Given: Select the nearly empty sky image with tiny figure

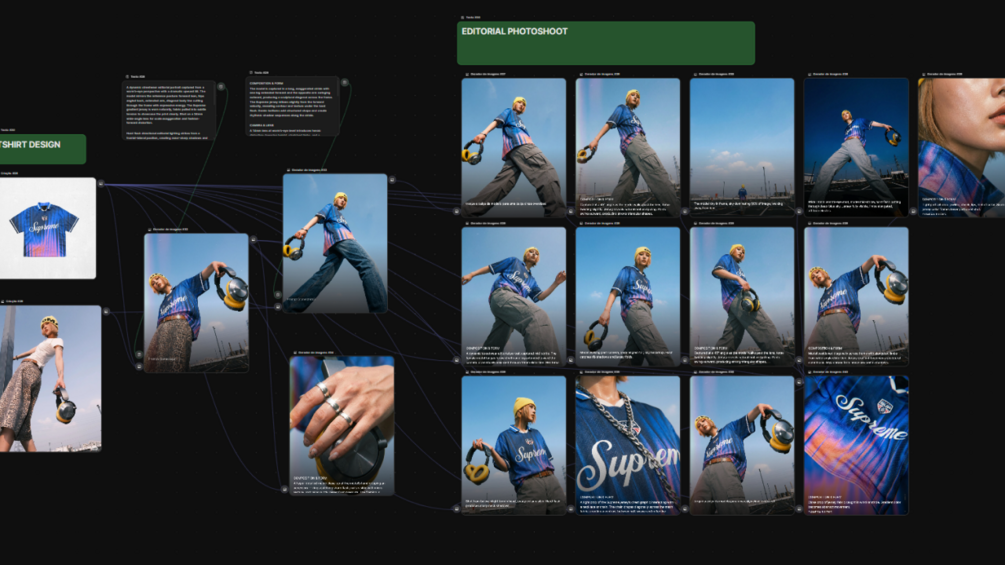Looking at the screenshot, I should click(x=742, y=147).
